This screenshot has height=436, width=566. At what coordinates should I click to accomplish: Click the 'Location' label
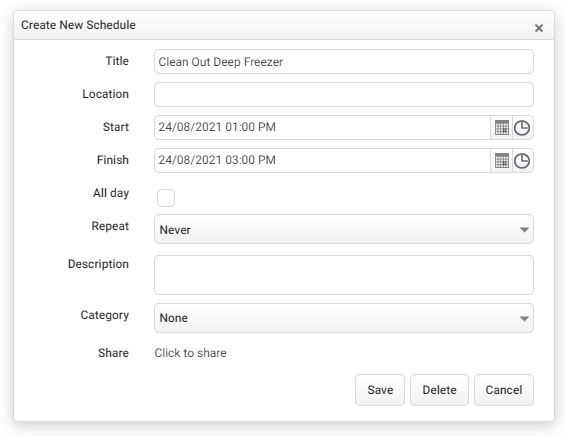point(105,94)
